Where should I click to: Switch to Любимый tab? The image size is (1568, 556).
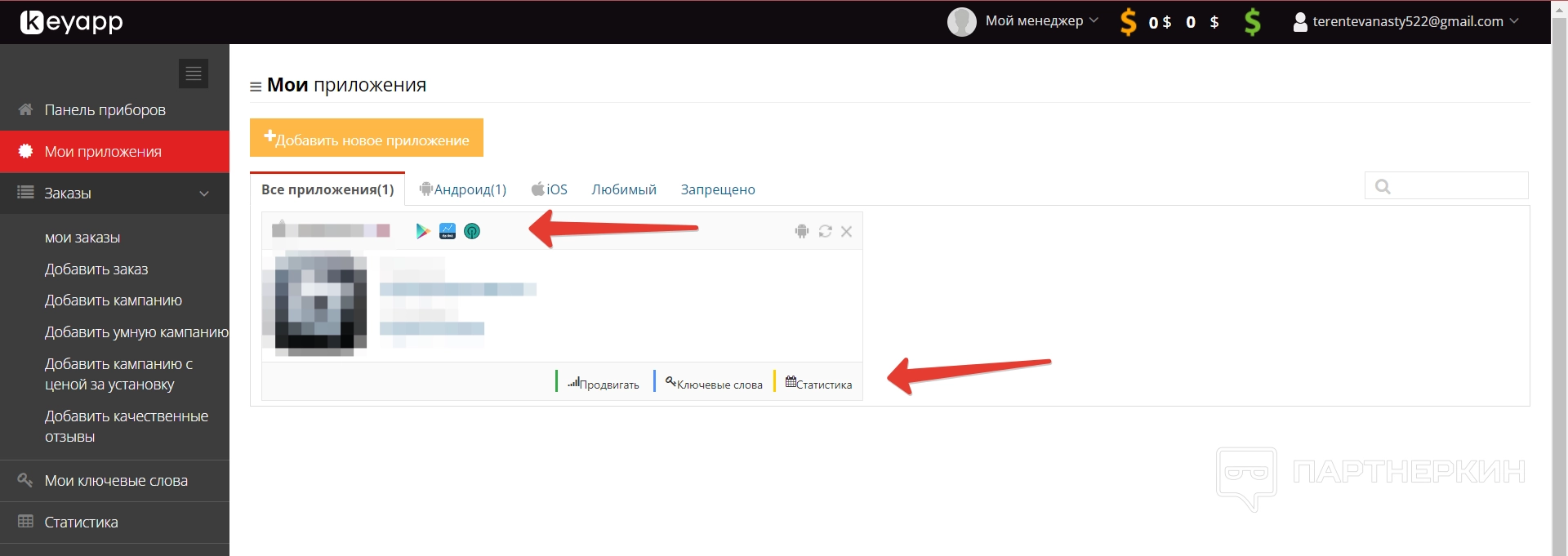click(624, 189)
